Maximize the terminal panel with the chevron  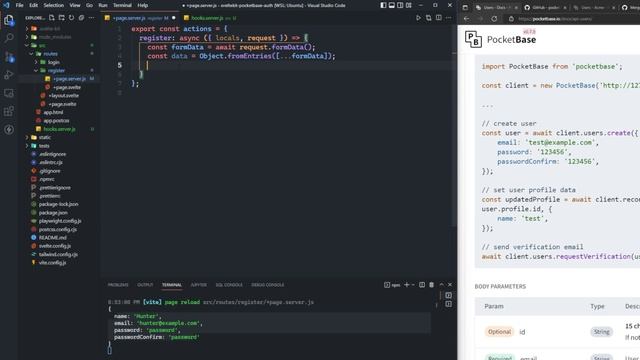(x=441, y=285)
